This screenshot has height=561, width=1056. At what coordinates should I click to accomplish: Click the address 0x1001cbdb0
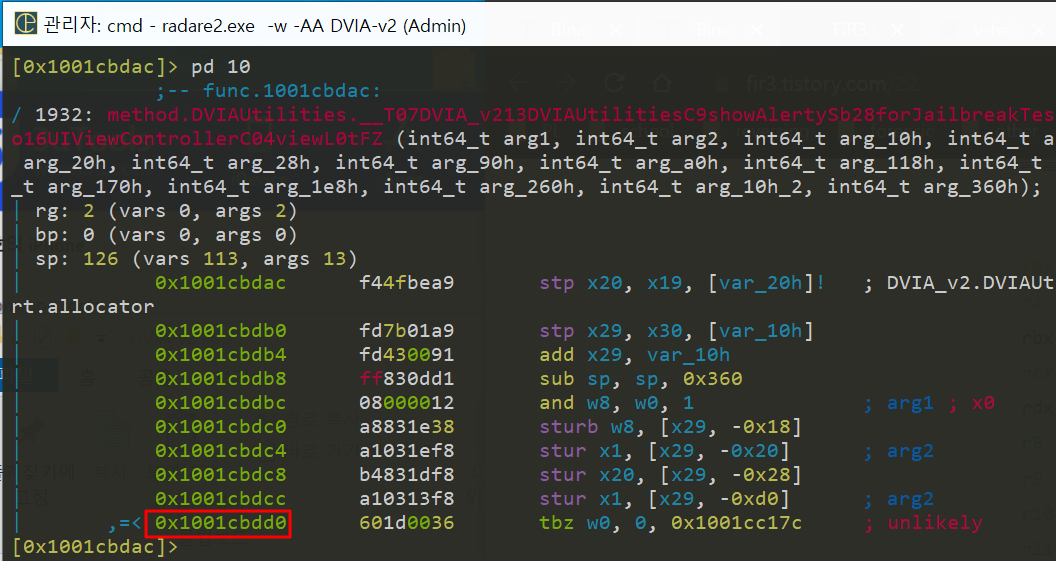[221, 331]
